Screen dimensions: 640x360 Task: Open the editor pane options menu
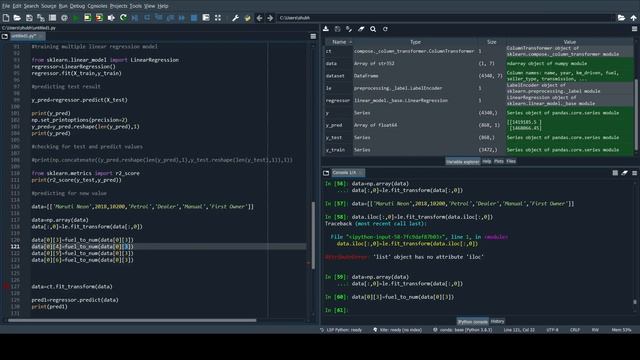(313, 36)
